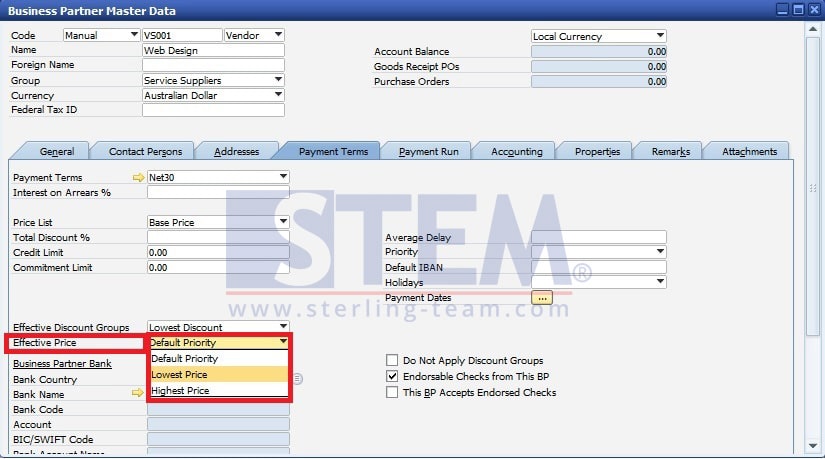Open Payment Dates ellipsis button
The image size is (825, 459).
click(542, 298)
